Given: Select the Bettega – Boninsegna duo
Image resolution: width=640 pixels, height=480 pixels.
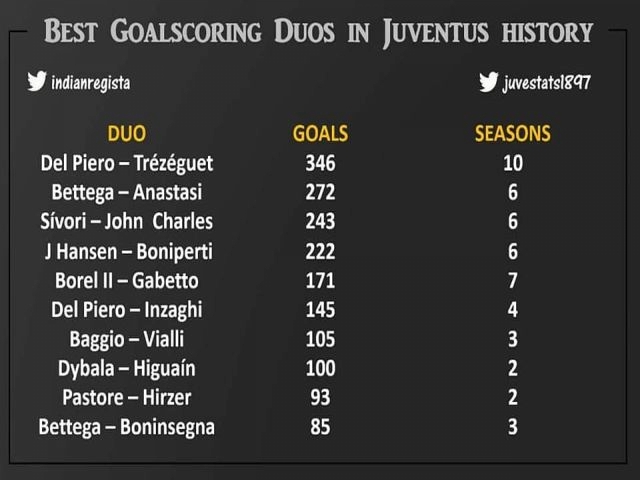Looking at the screenshot, I should [127, 427].
